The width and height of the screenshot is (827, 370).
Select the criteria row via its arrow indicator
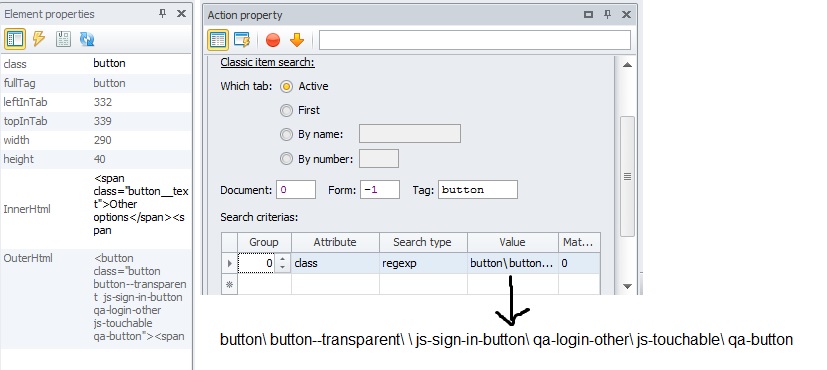229,263
